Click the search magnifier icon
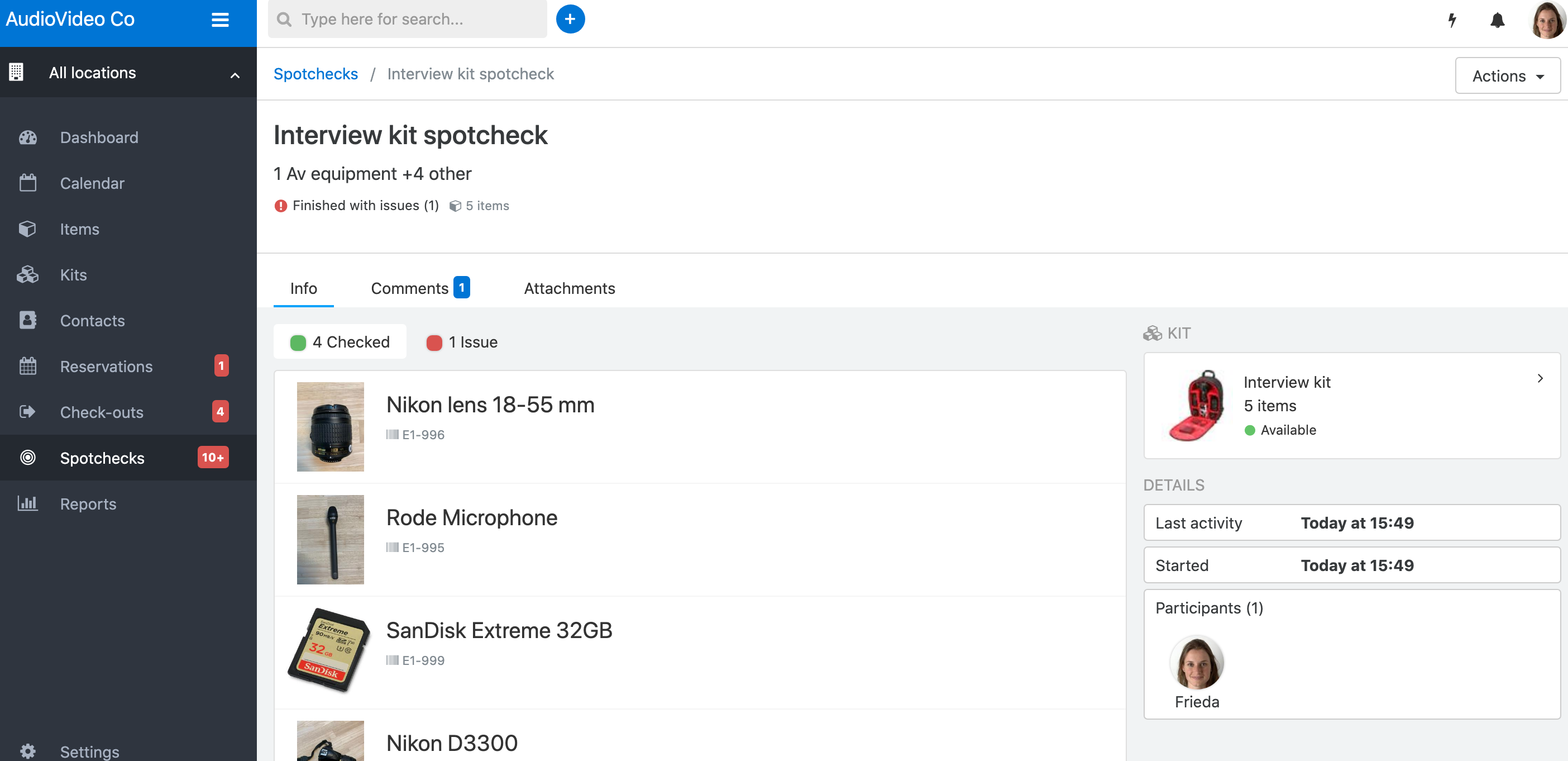Viewport: 1568px width, 761px height. (284, 20)
